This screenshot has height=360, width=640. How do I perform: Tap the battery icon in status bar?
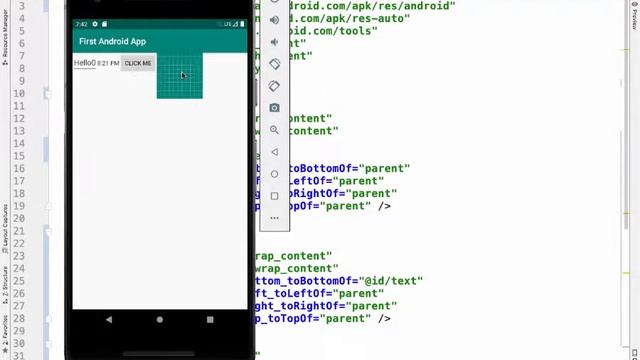click(x=242, y=24)
